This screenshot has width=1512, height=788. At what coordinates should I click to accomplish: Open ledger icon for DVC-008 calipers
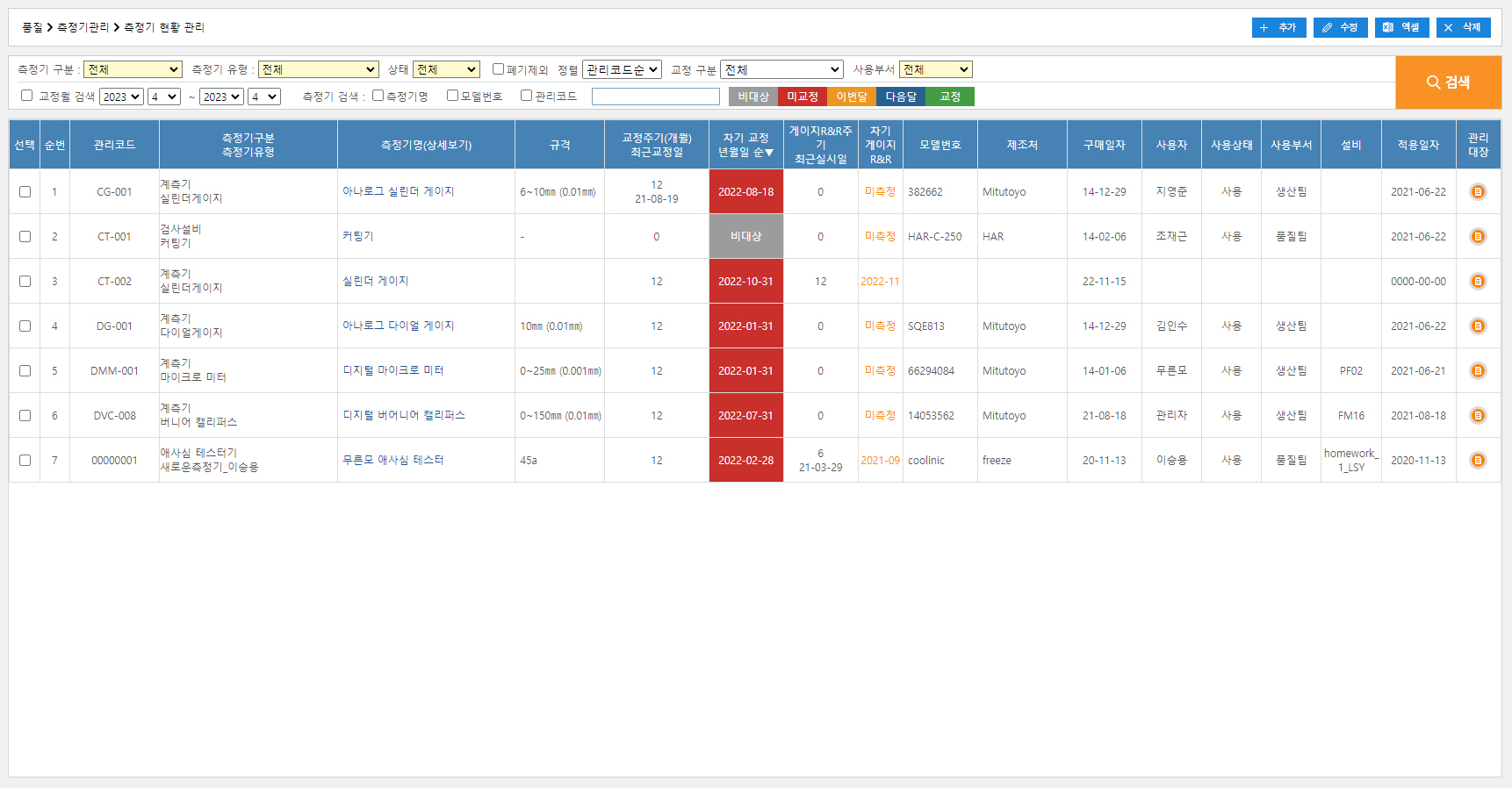1478,415
